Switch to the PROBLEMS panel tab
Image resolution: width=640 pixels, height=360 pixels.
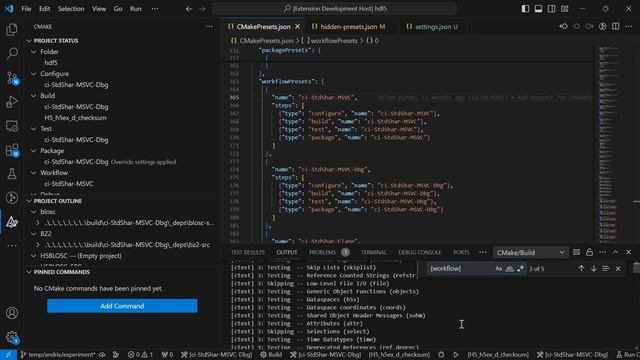coord(322,253)
